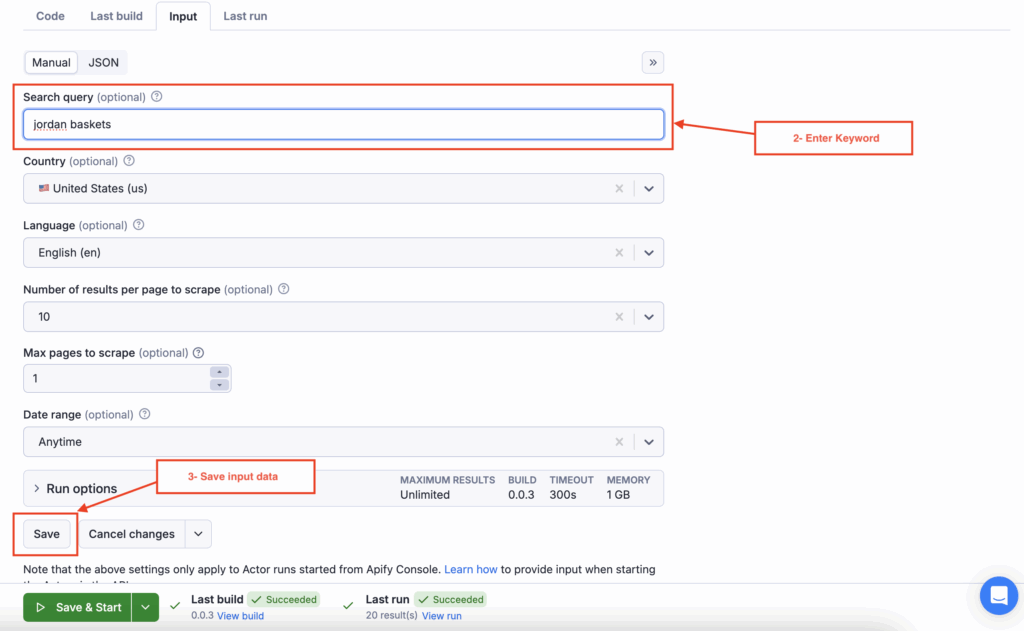Collapse panel with double-chevron icon

click(652, 63)
